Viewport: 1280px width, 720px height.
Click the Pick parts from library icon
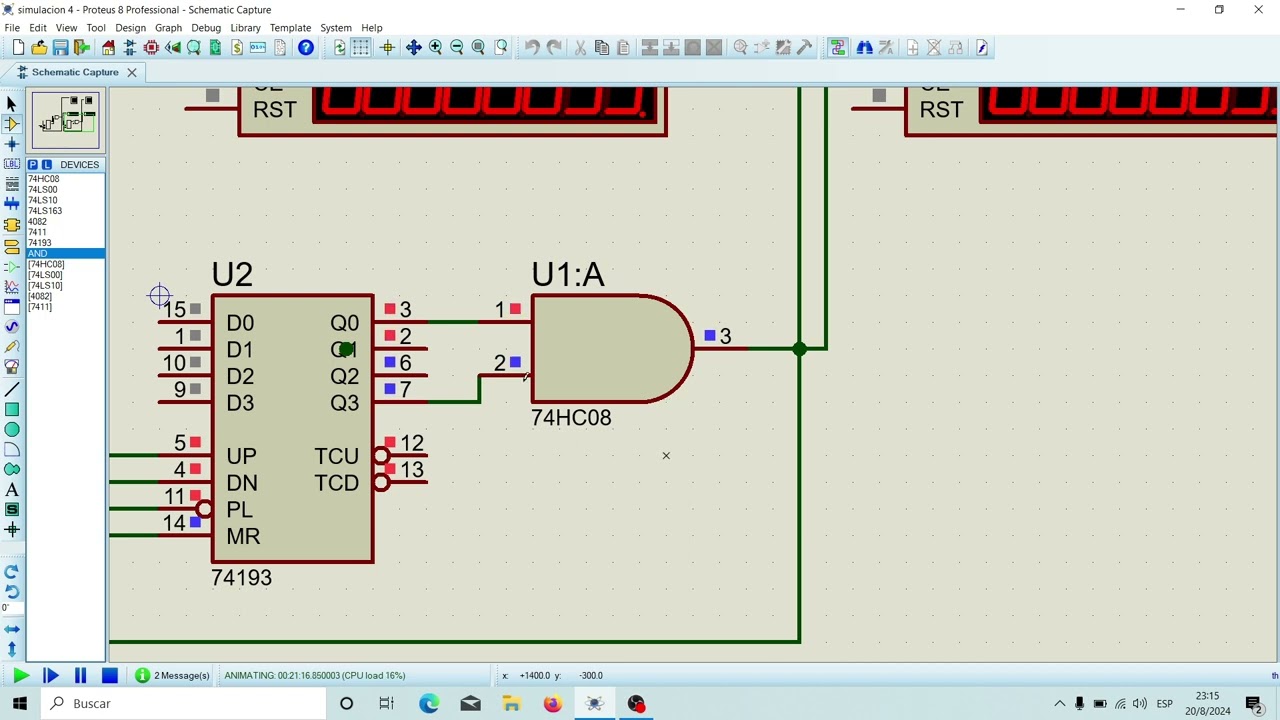740,47
